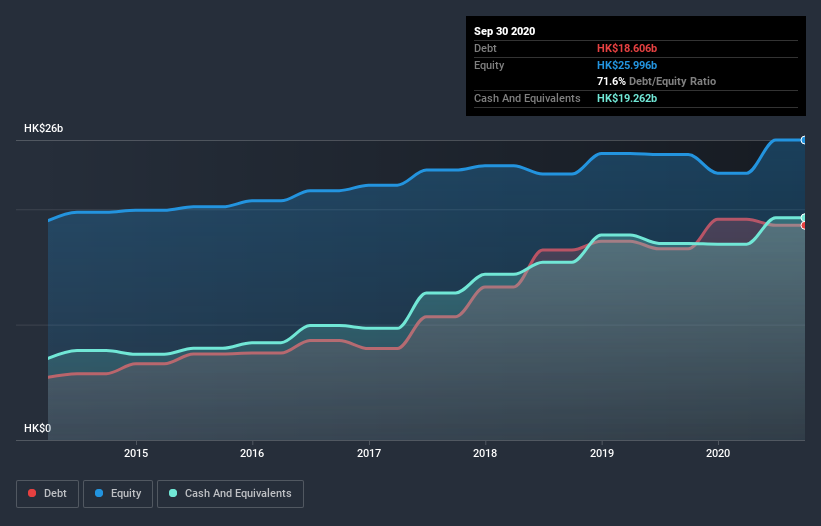Click the blue Equity end-point marker
Screen dimensions: 821x526
click(804, 140)
